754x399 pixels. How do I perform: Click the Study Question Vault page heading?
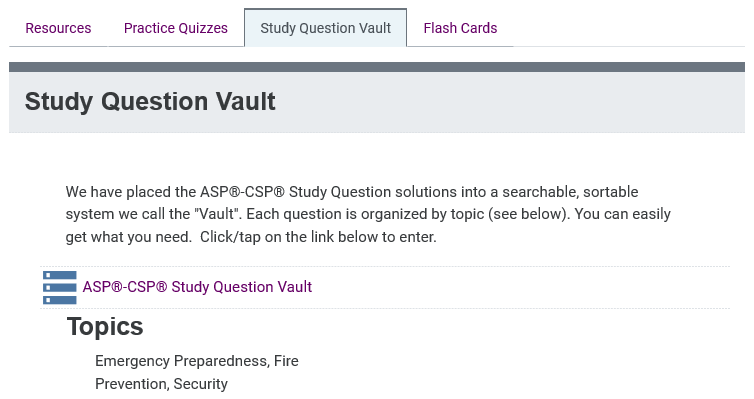[150, 101]
